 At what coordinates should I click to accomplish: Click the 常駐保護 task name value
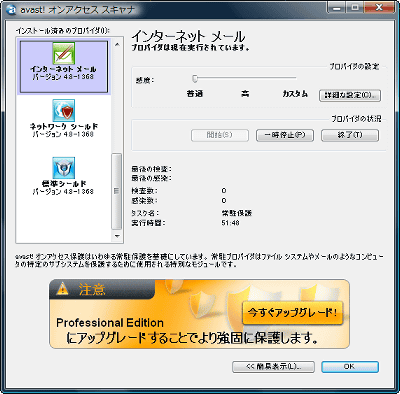tap(236, 213)
